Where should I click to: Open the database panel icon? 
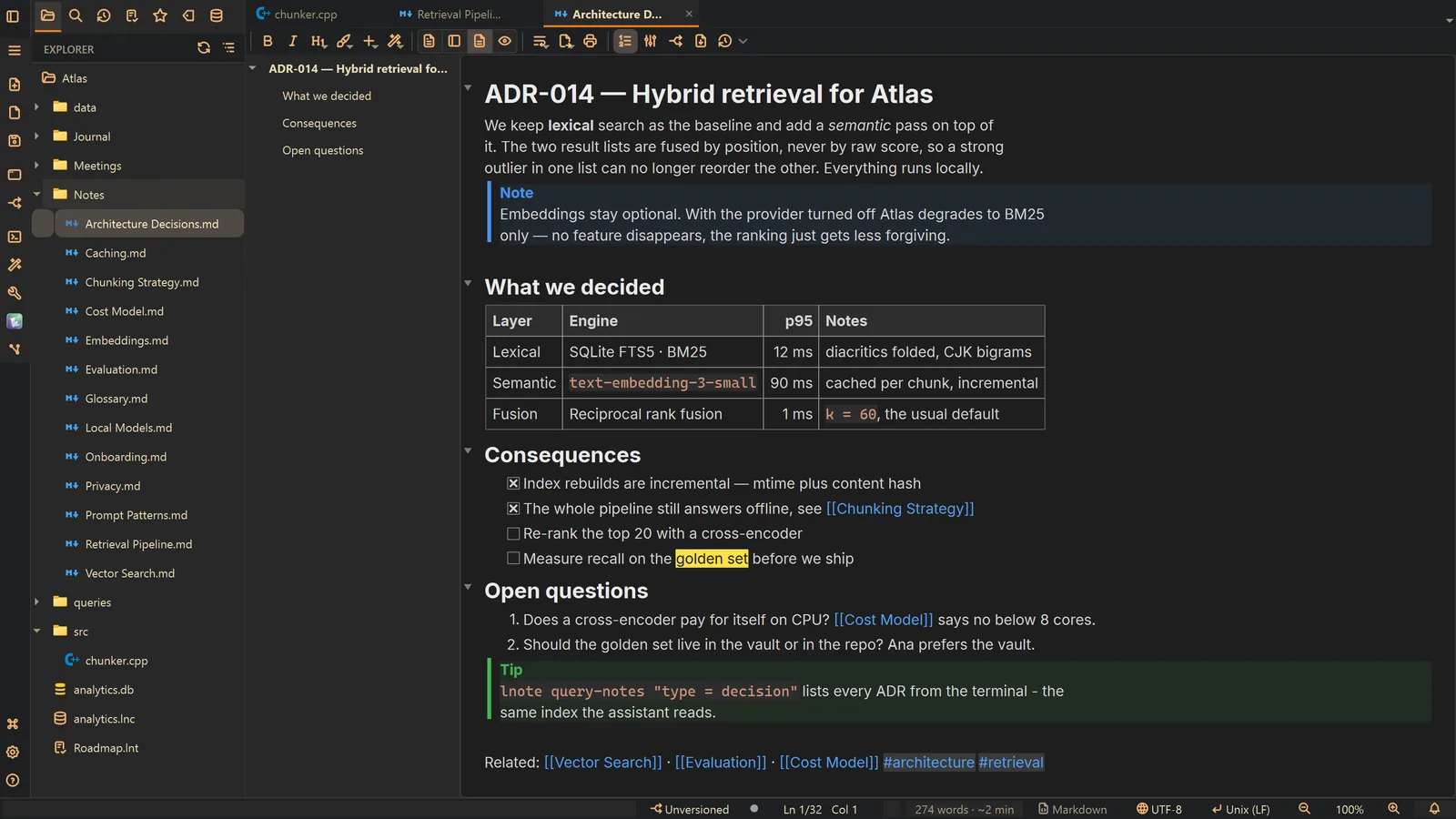(217, 15)
